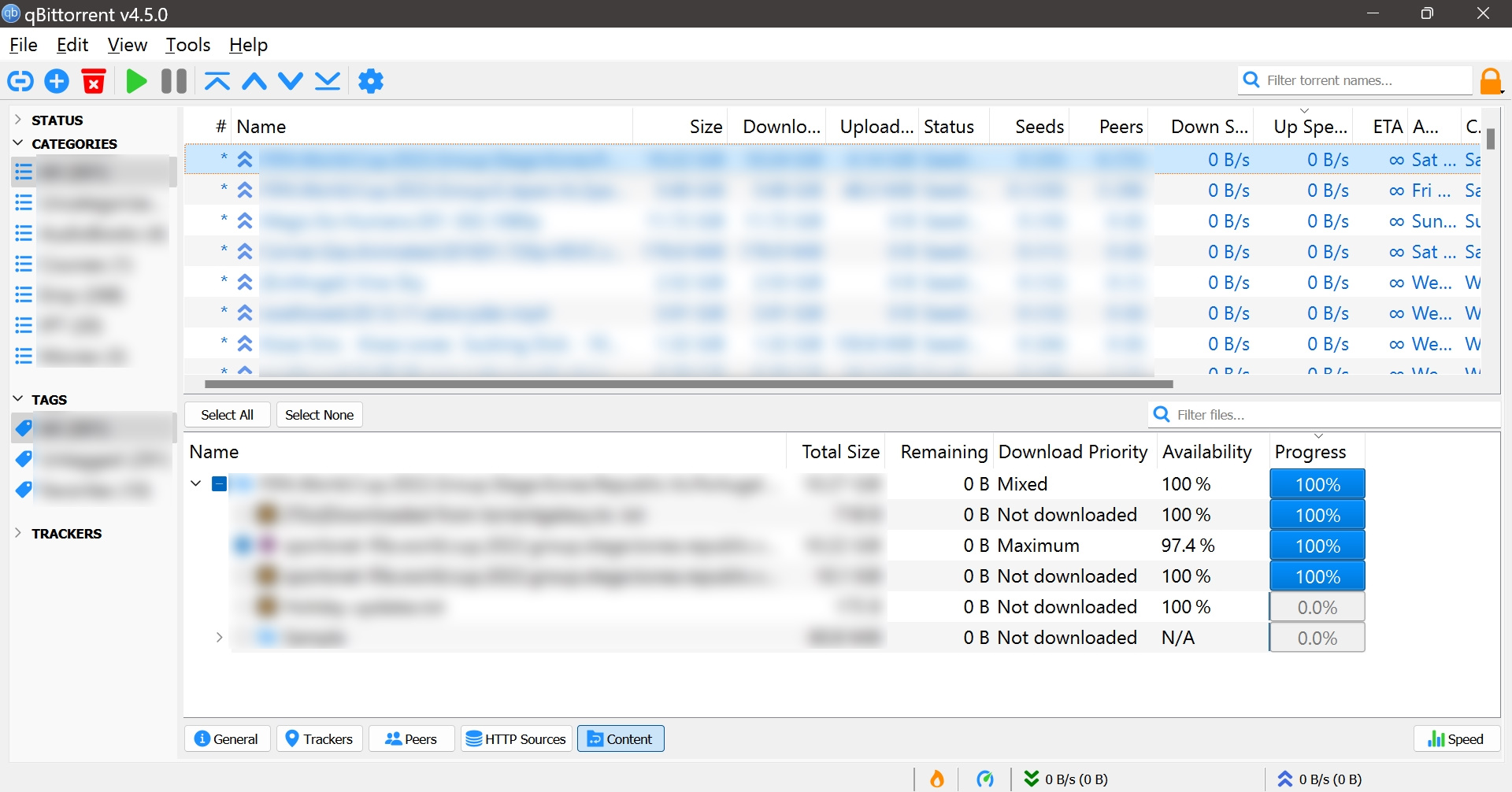Open the Options gear icon
The width and height of the screenshot is (1512, 792).
click(370, 81)
